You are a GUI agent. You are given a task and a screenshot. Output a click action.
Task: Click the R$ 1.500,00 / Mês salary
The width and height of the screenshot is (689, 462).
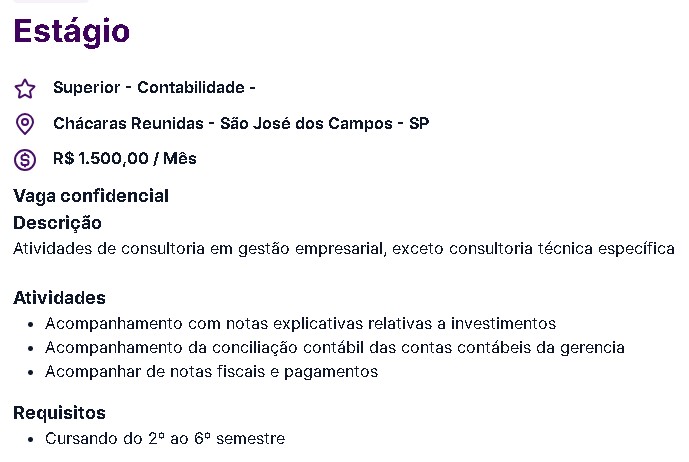pyautogui.click(x=125, y=159)
